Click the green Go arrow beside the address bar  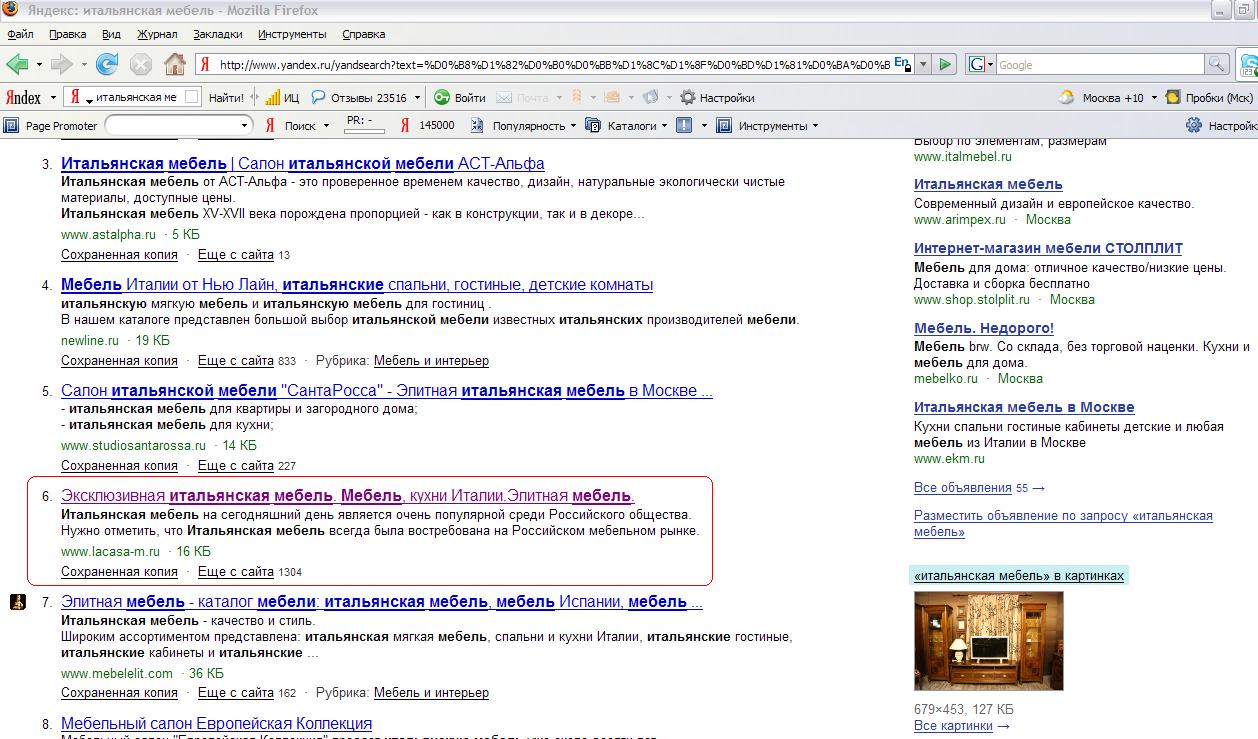[946, 64]
